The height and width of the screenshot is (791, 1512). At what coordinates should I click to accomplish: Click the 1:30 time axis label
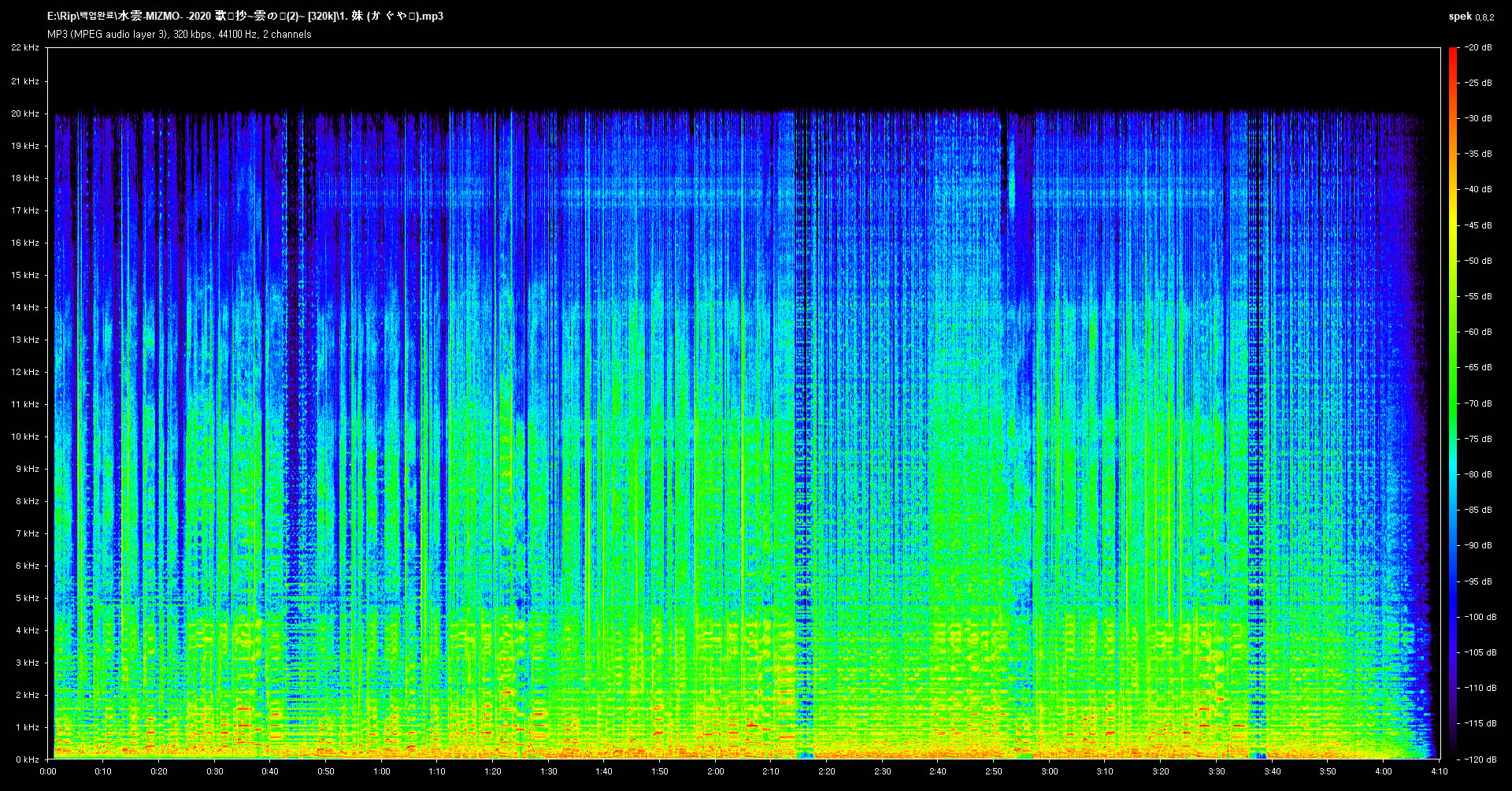point(549,771)
